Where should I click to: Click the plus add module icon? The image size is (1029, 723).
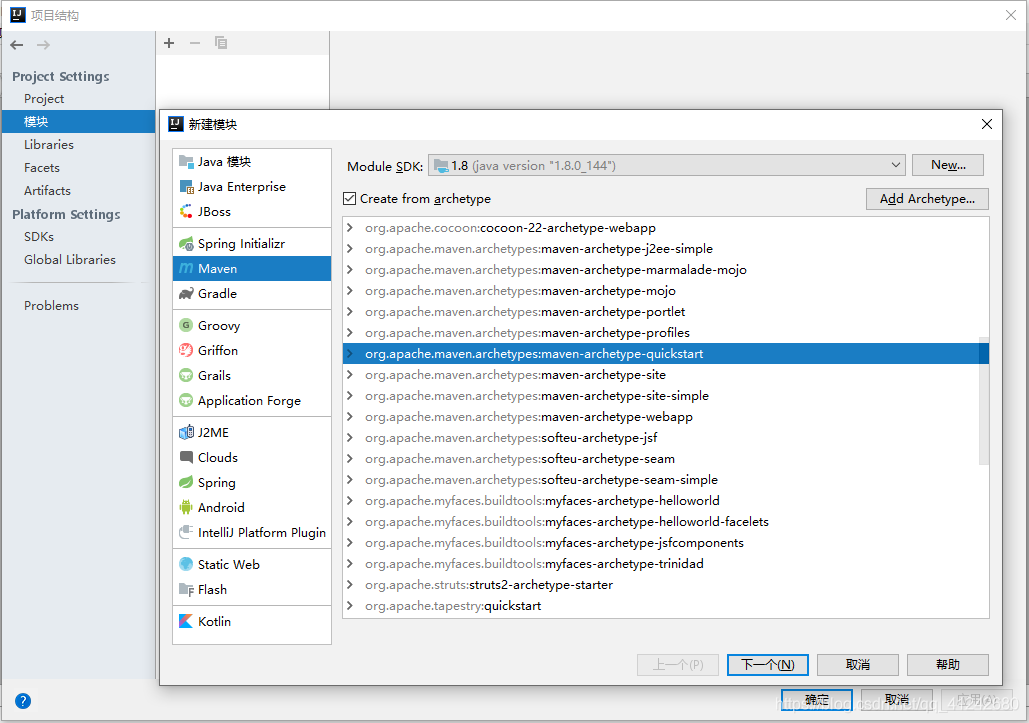pos(169,43)
